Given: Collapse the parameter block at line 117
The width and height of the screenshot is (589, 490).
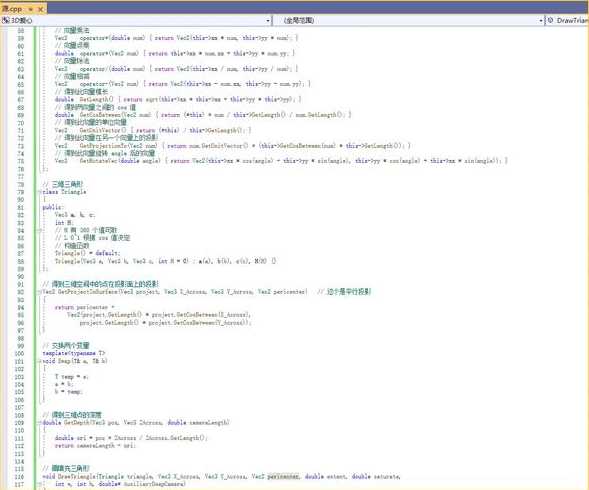Looking at the screenshot, I should pos(40,484).
